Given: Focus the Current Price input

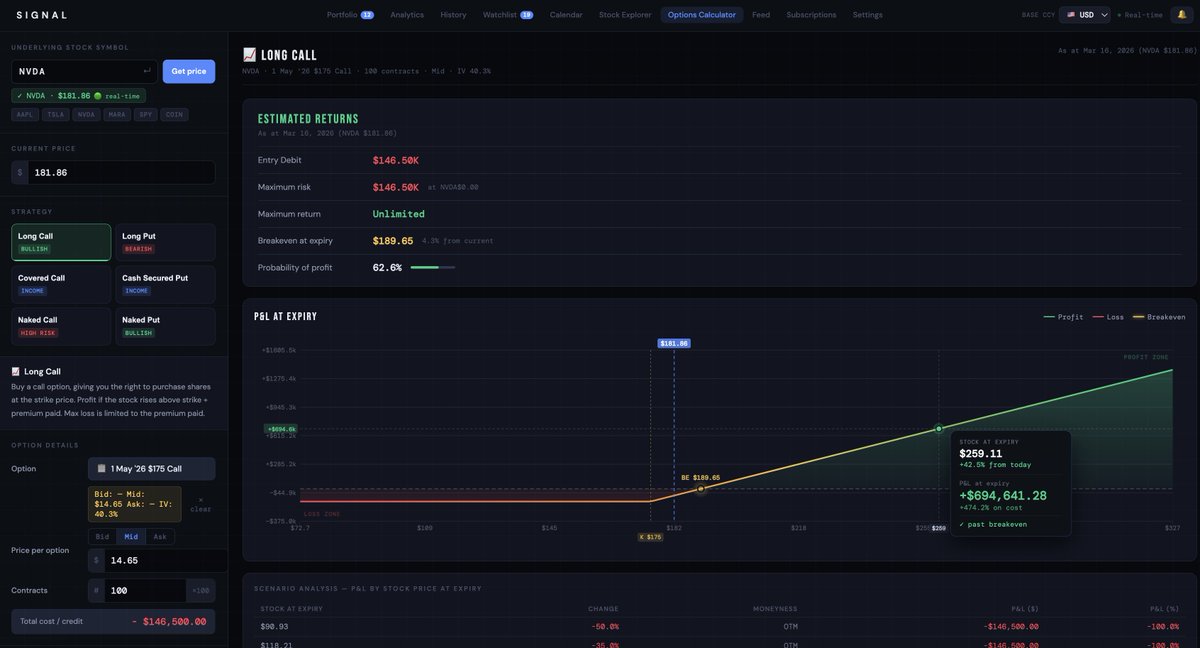Looking at the screenshot, I should [x=121, y=172].
